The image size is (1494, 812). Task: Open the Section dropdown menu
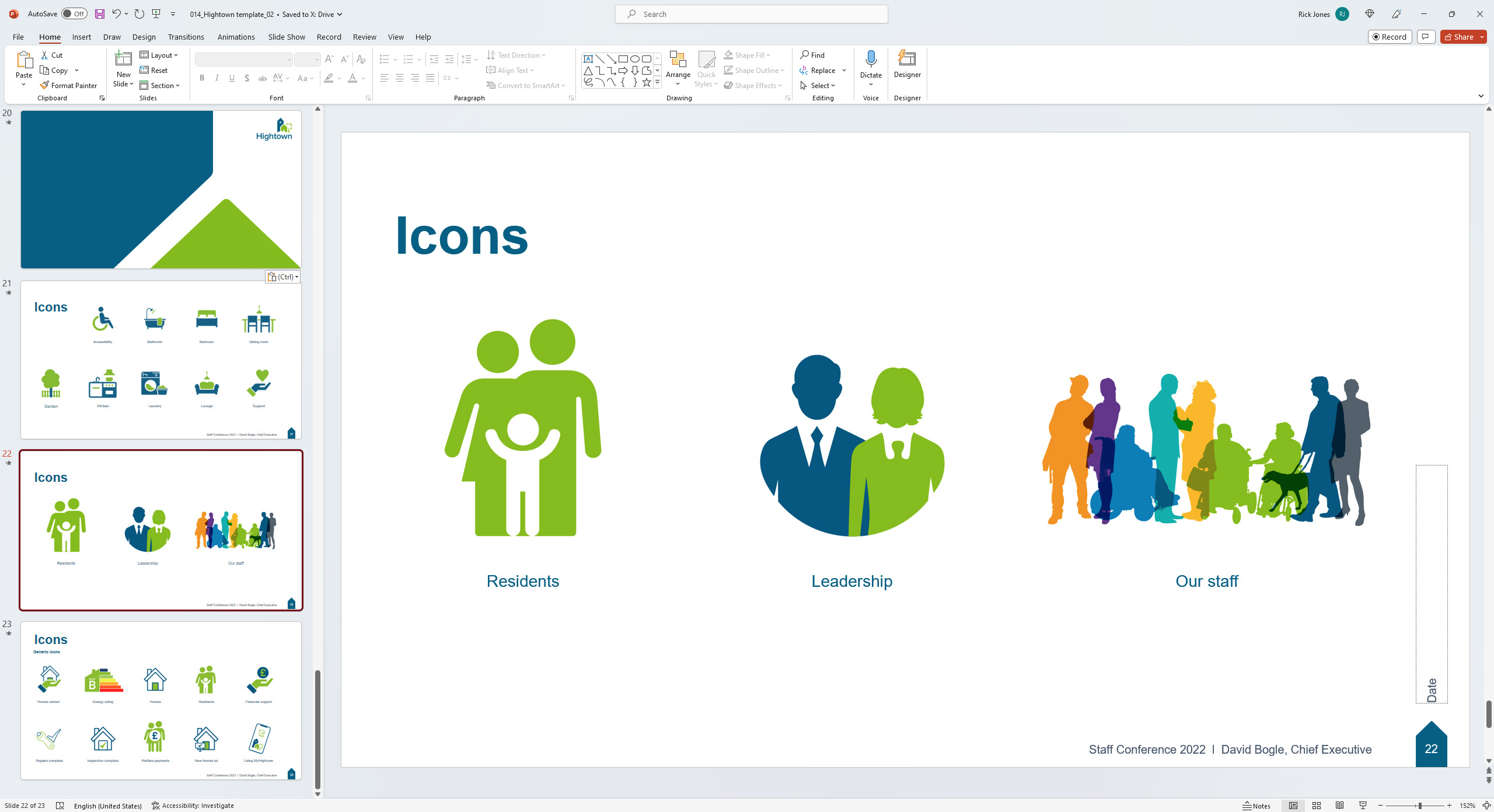[160, 85]
